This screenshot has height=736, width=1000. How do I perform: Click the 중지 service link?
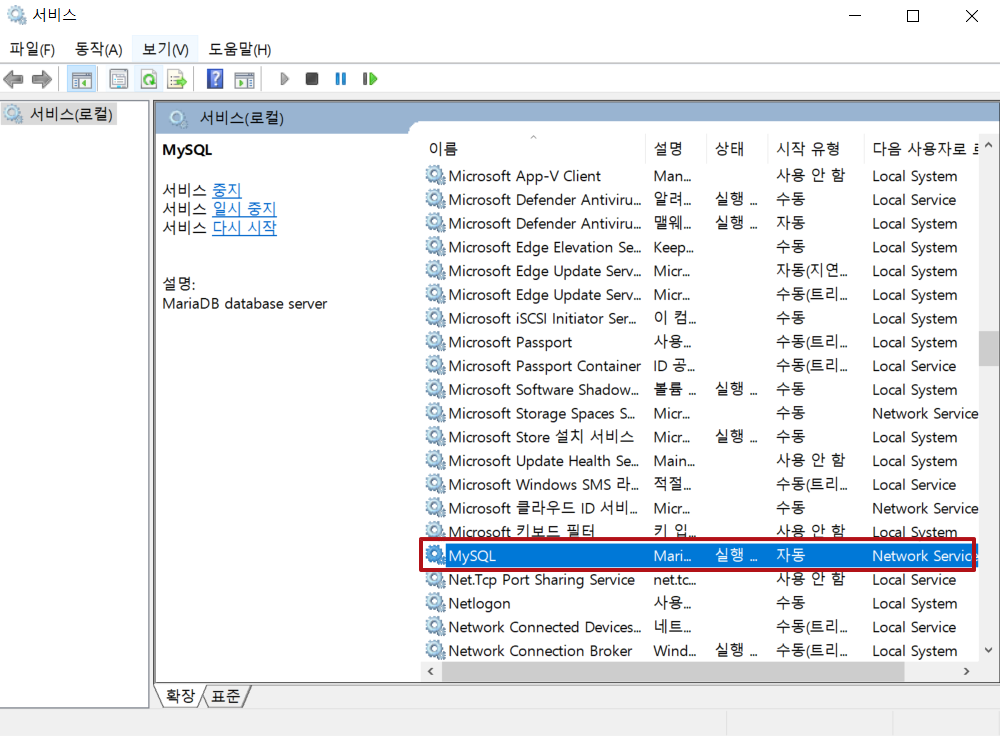[x=226, y=190]
